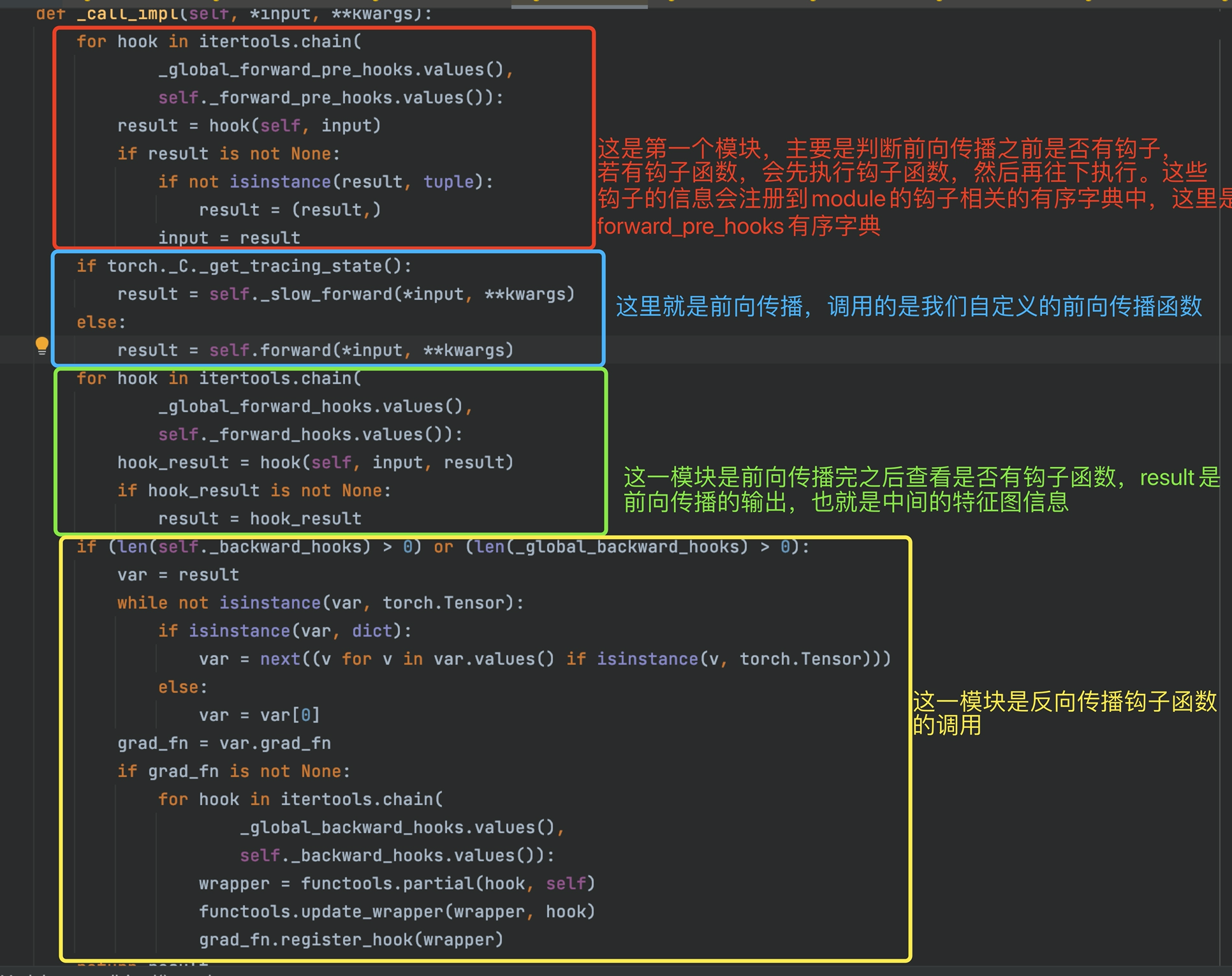Click the self._forward_pre_hooks.values() text
This screenshot has height=976, width=1232.
[330, 98]
